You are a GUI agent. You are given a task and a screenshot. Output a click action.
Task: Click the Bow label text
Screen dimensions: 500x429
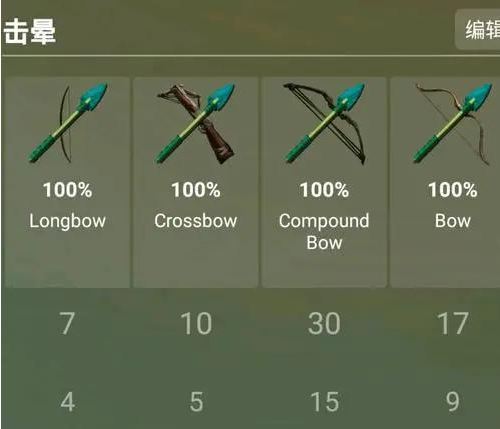coord(453,221)
